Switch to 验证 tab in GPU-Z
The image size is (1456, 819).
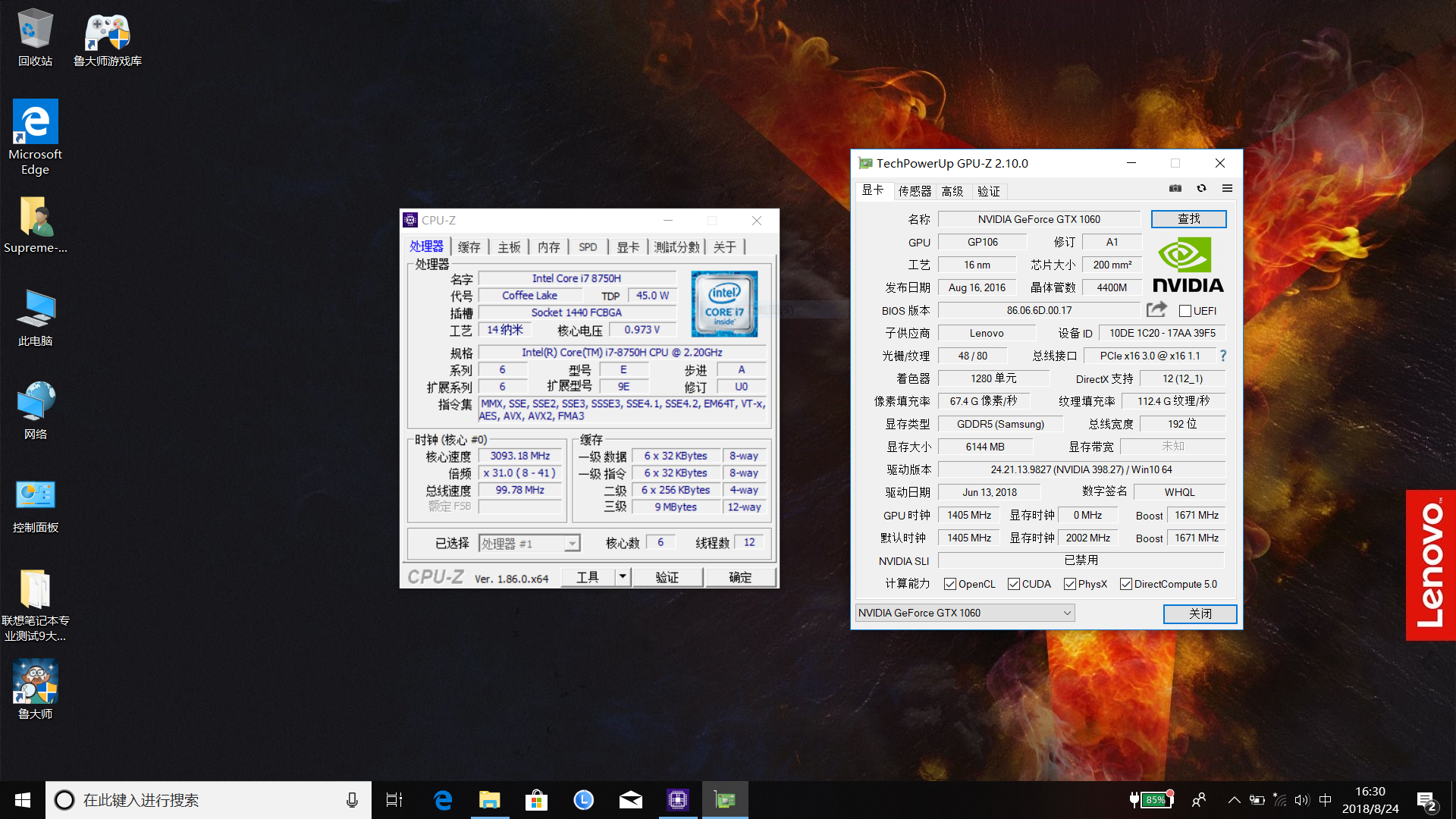[989, 191]
